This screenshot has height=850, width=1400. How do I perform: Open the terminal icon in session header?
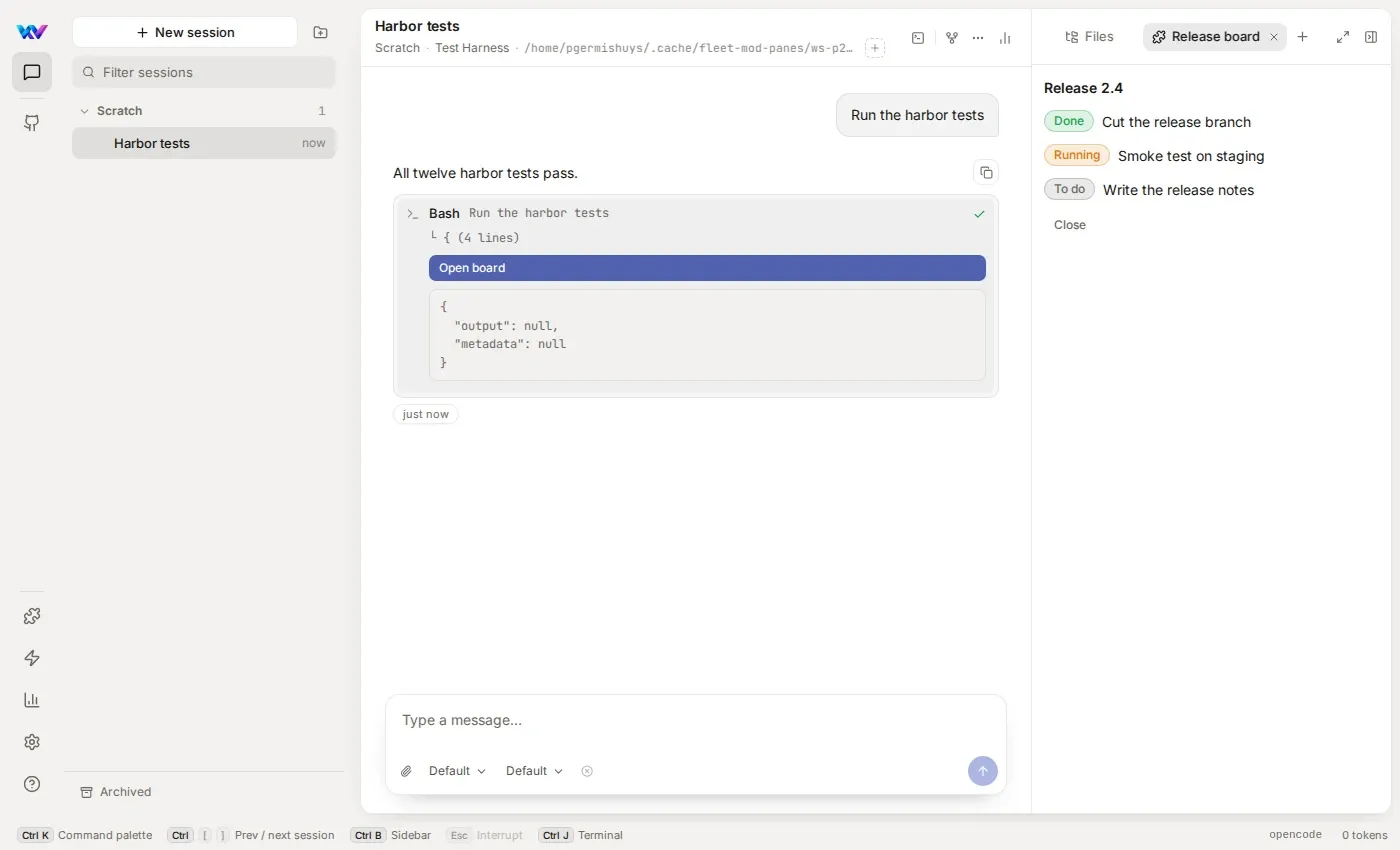coord(918,38)
